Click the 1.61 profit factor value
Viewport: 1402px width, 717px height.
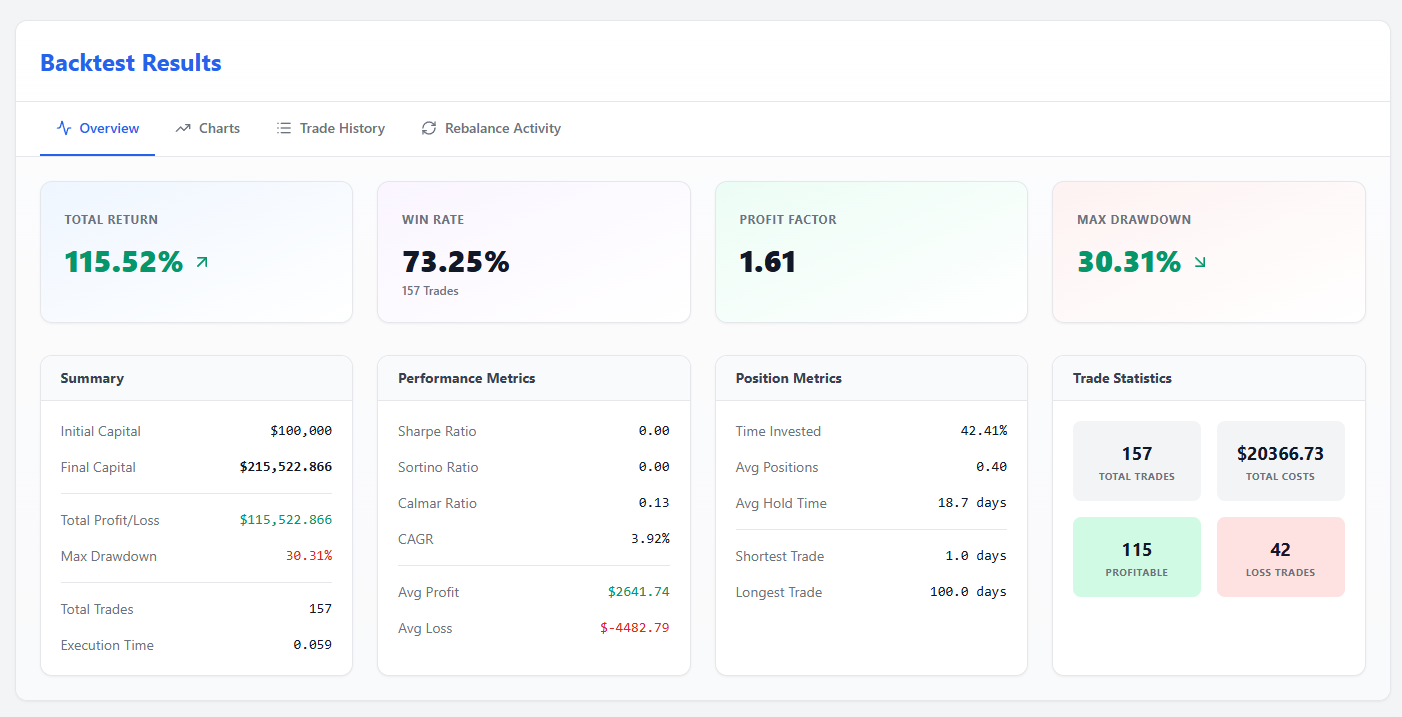pyautogui.click(x=768, y=262)
